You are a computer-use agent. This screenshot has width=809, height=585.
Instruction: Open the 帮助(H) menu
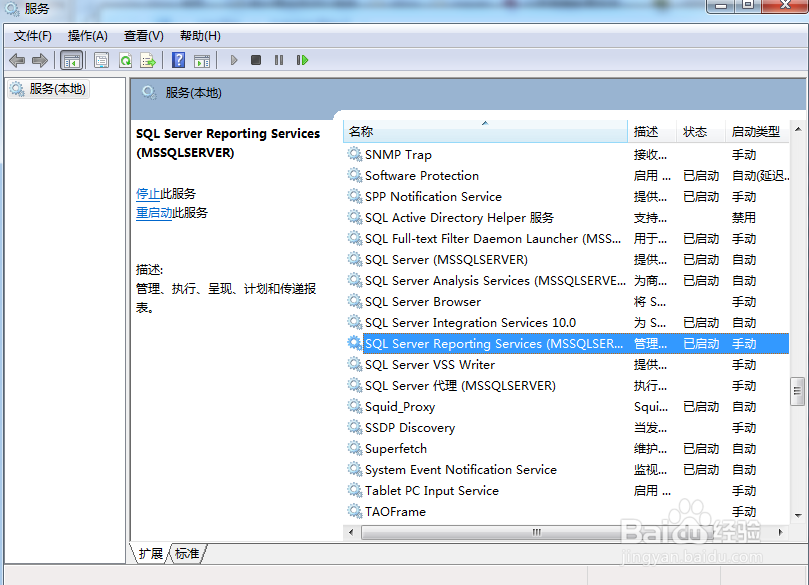200,36
